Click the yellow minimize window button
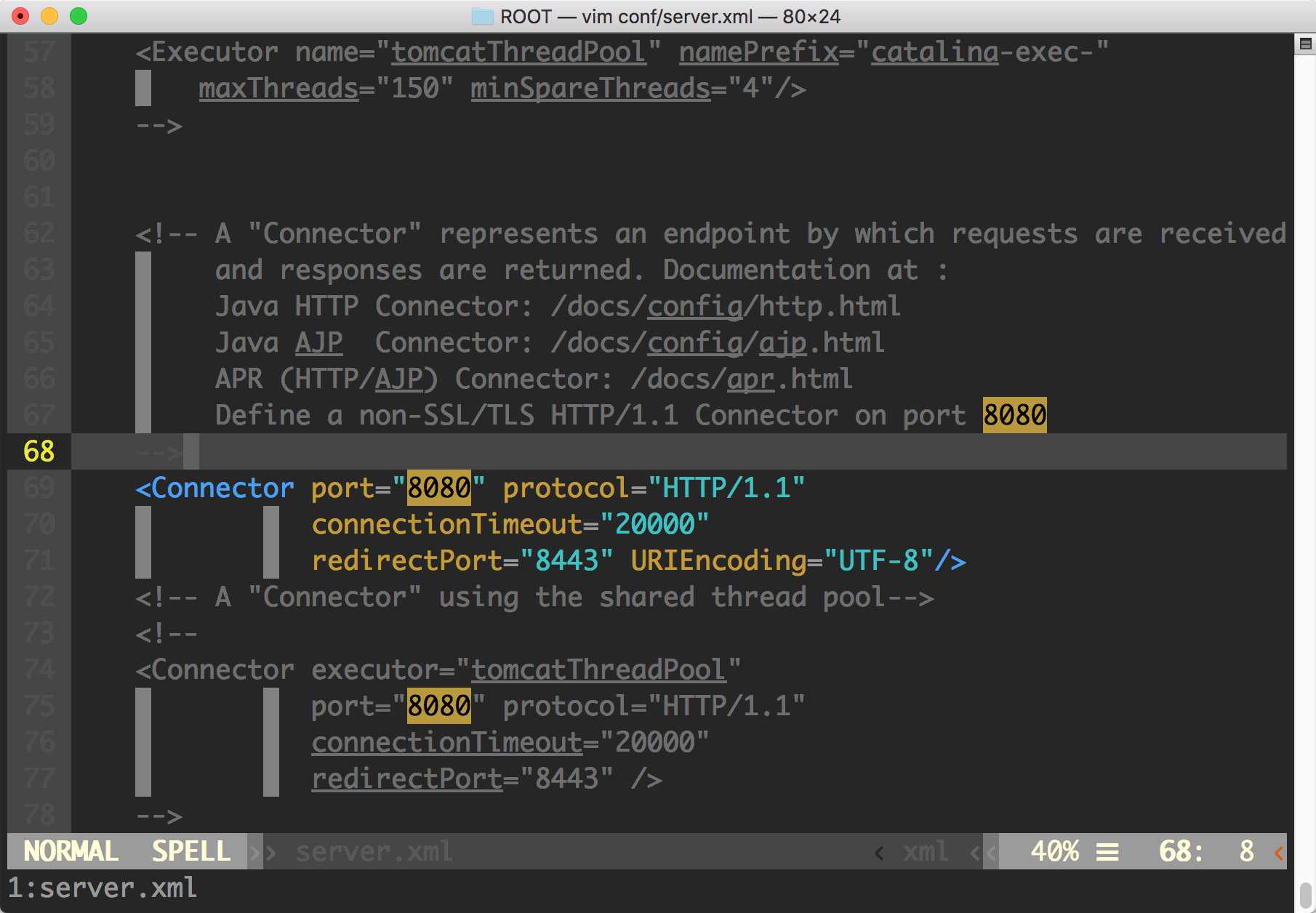Screen dimensions: 1316x913 click(49, 16)
